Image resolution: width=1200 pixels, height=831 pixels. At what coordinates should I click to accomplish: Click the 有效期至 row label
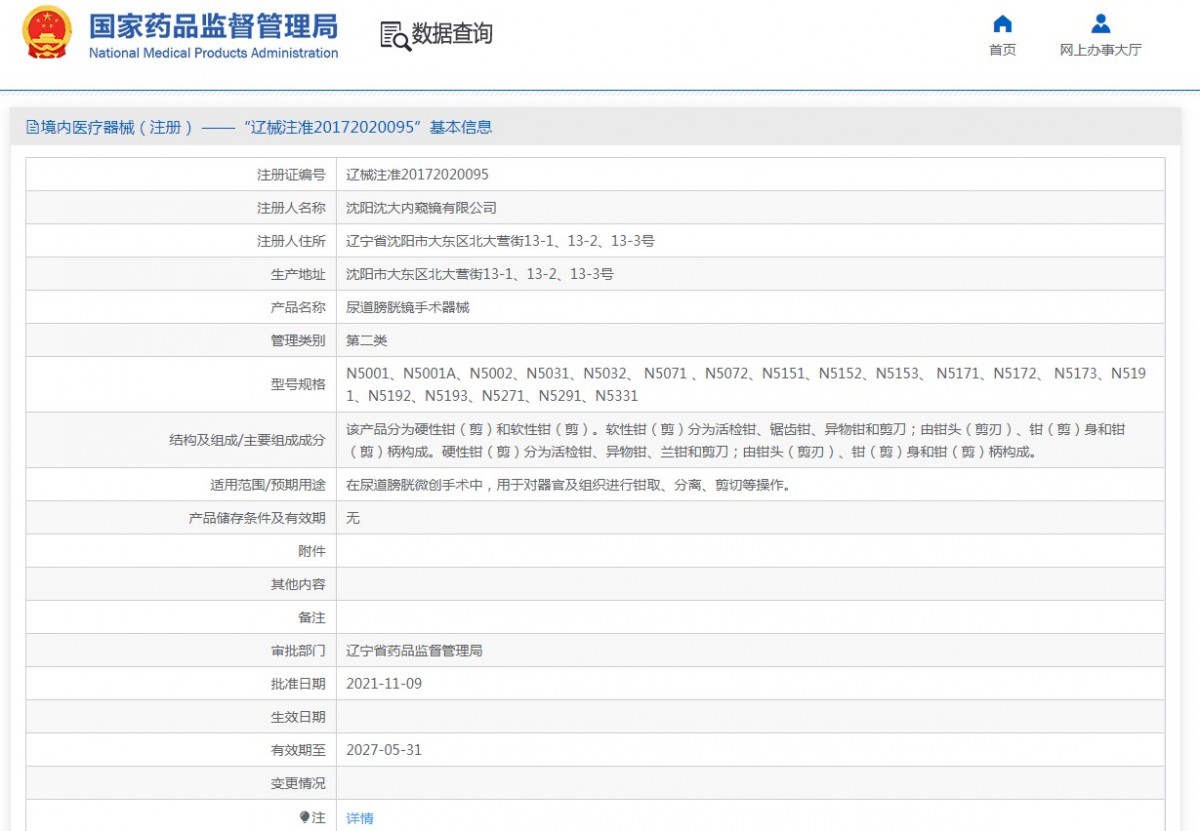[x=298, y=750]
